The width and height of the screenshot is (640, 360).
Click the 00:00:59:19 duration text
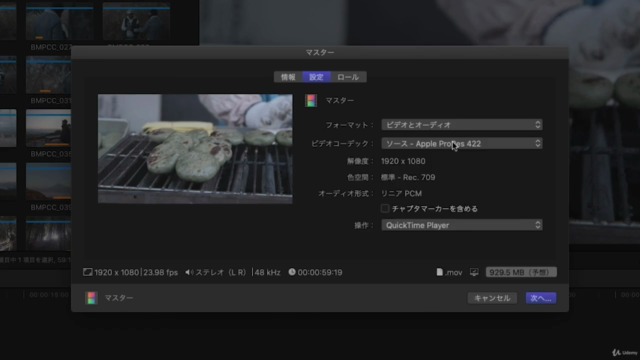pos(320,272)
